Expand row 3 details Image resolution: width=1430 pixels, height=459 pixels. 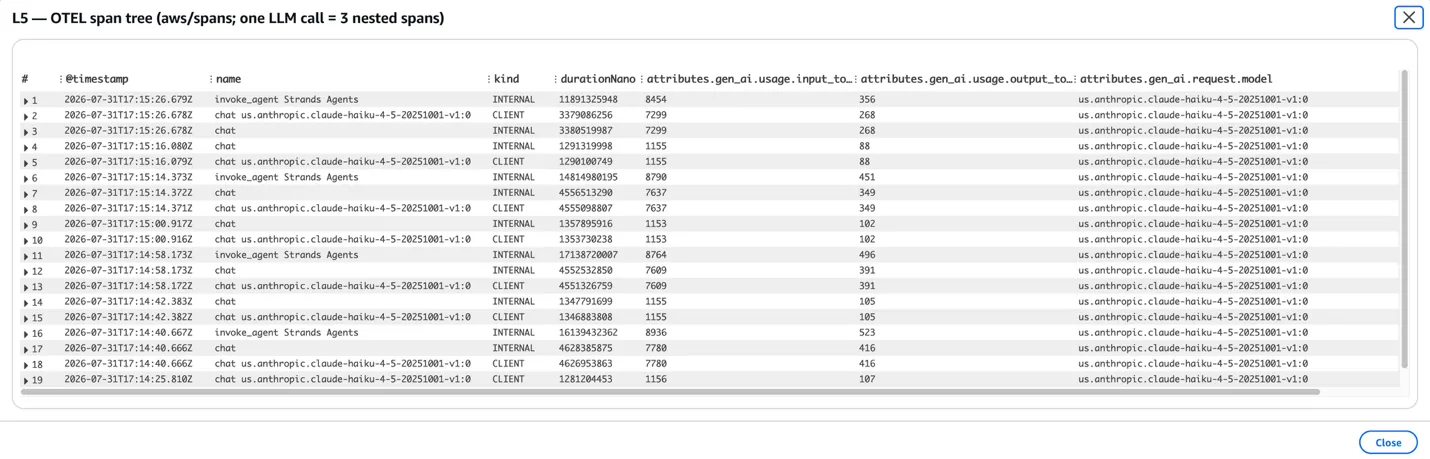point(26,132)
